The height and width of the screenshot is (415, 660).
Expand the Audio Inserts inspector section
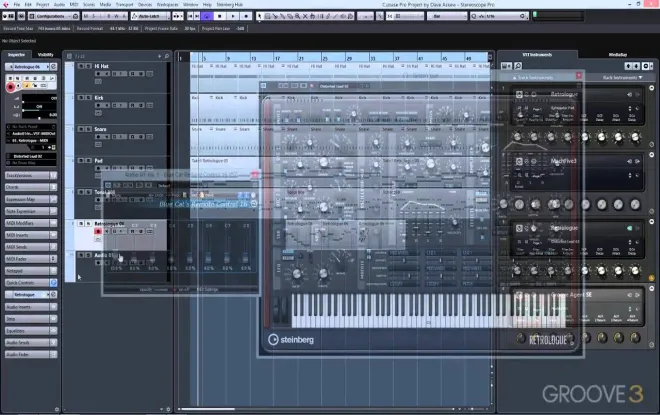point(30,307)
